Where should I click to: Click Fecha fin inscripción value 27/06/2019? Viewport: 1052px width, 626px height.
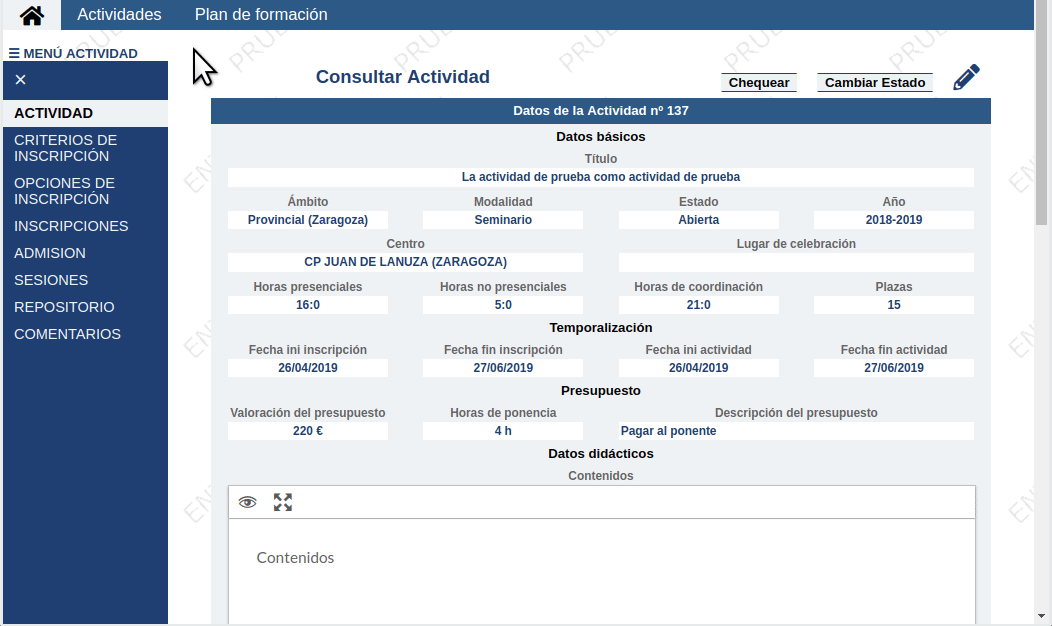(503, 368)
